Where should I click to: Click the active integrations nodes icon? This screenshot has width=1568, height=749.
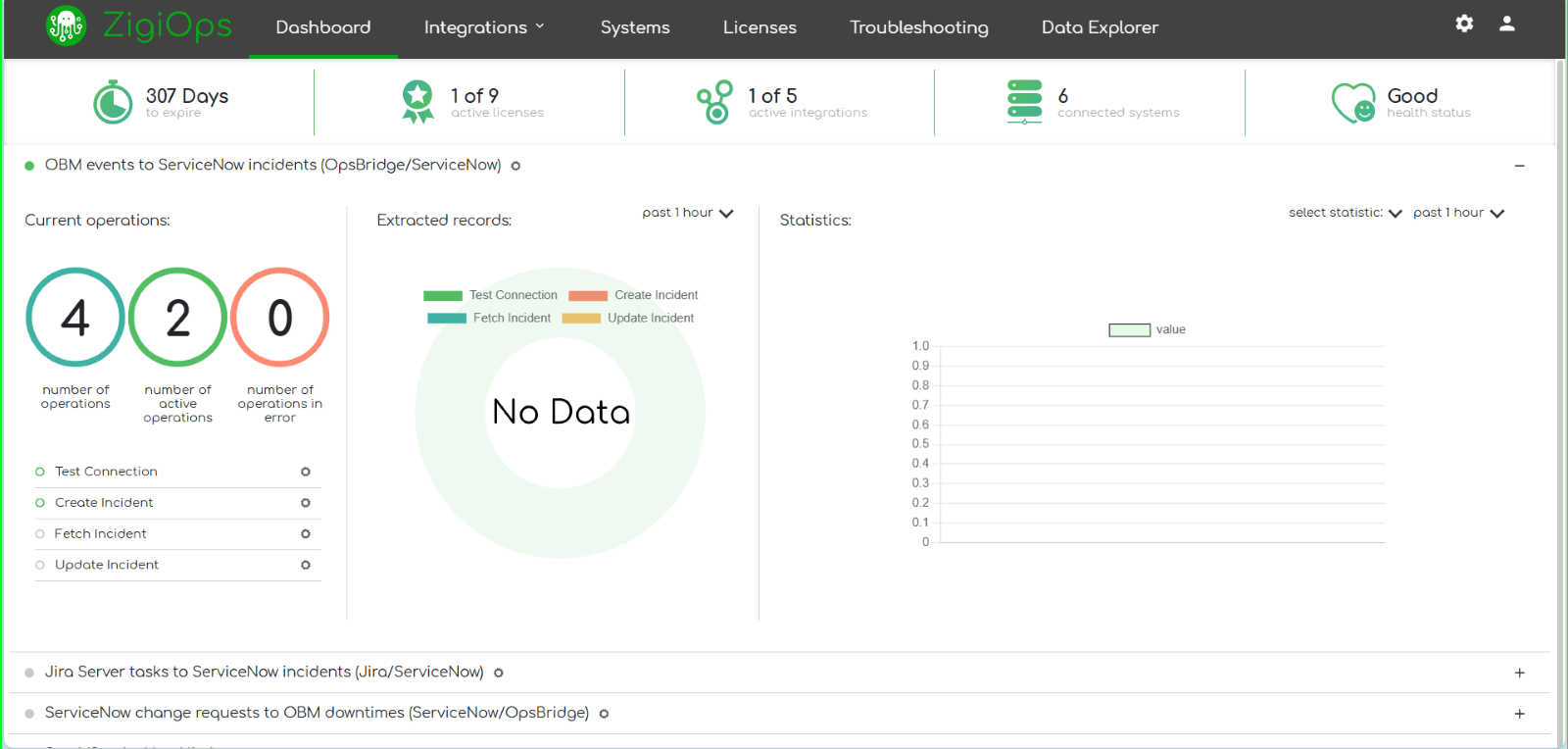(715, 102)
